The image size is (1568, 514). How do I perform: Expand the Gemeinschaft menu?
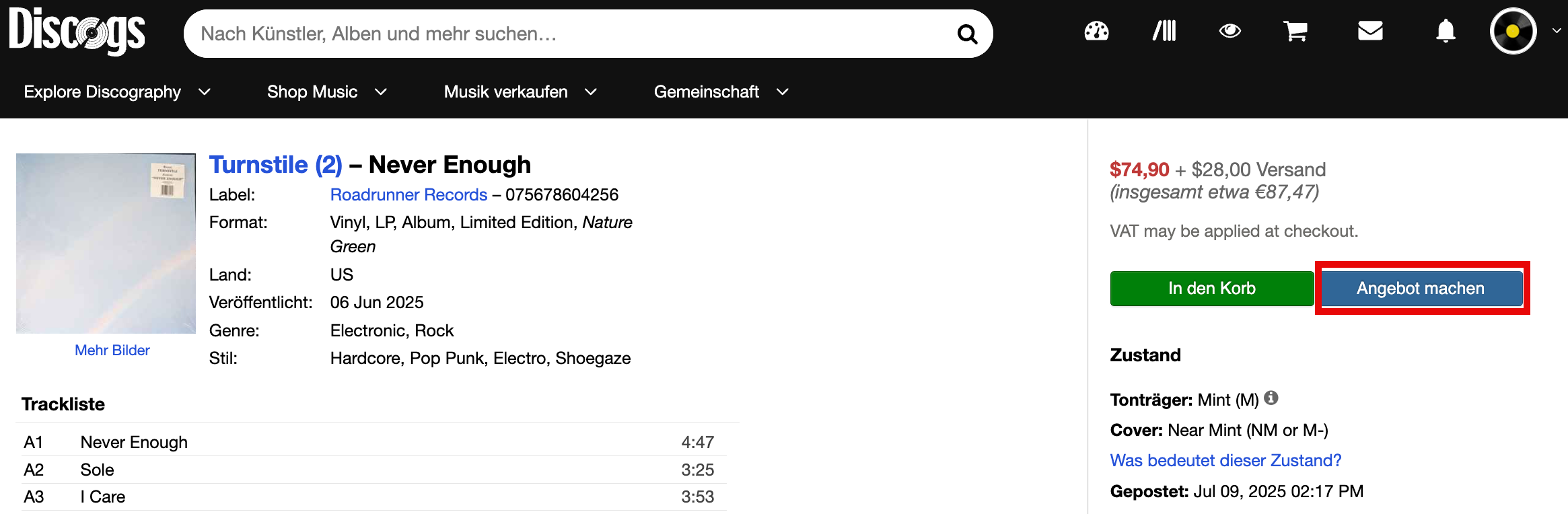[721, 91]
